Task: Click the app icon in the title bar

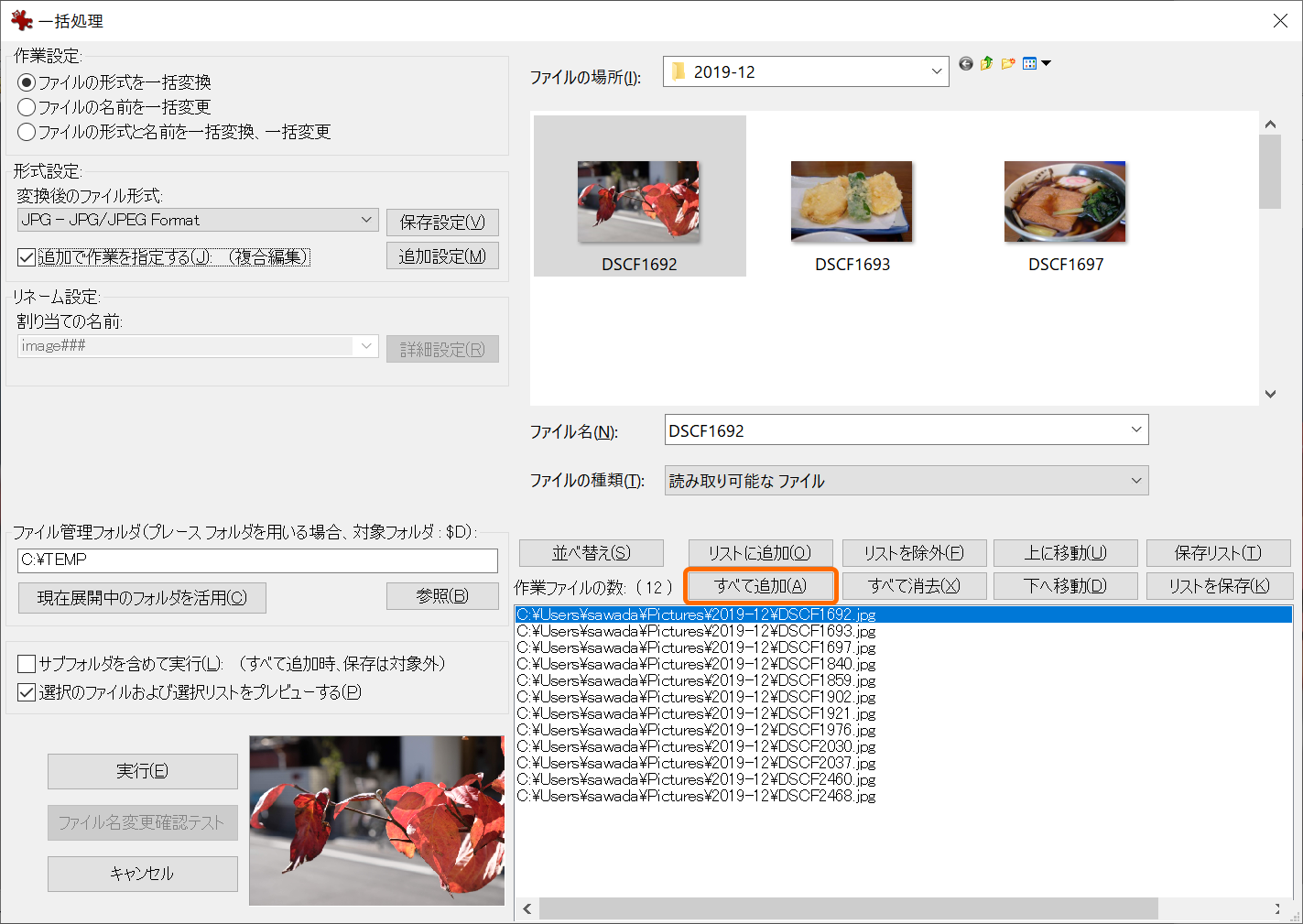Action: pos(21,20)
